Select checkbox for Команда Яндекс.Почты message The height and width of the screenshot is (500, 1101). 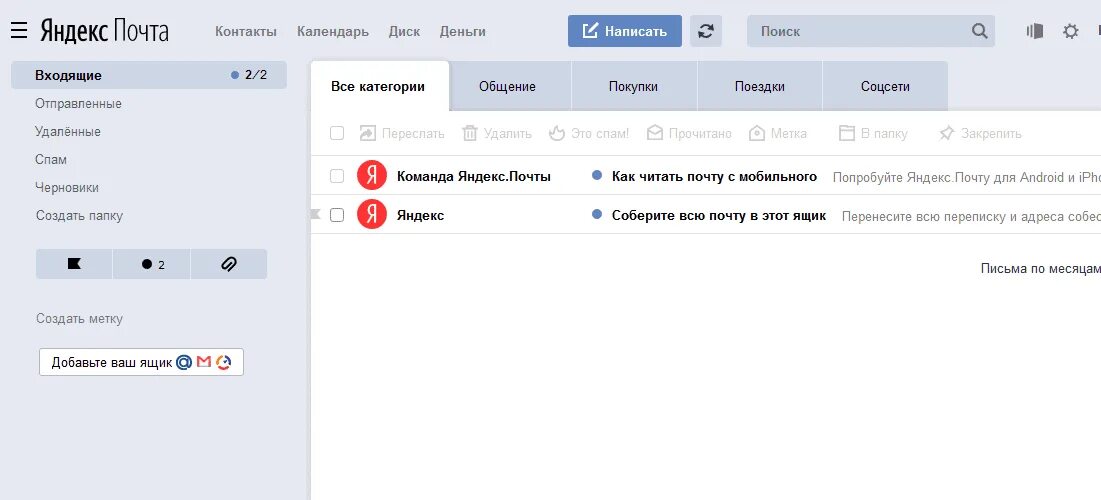pyautogui.click(x=337, y=176)
